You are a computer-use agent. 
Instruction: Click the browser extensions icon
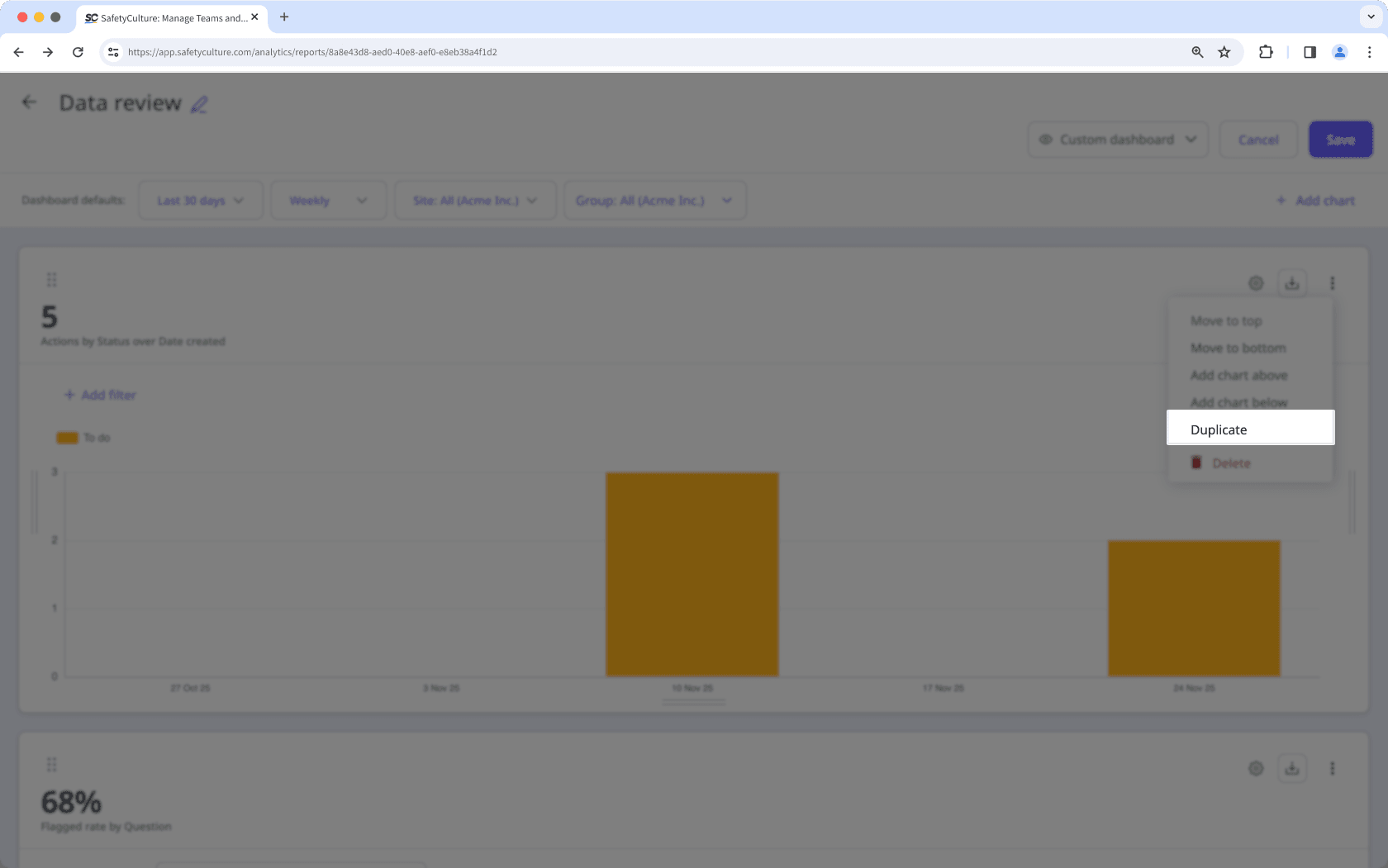pyautogui.click(x=1265, y=52)
